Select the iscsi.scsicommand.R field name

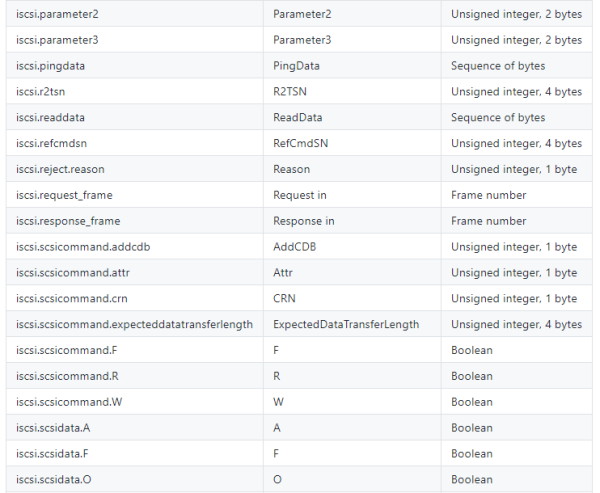tap(67, 376)
